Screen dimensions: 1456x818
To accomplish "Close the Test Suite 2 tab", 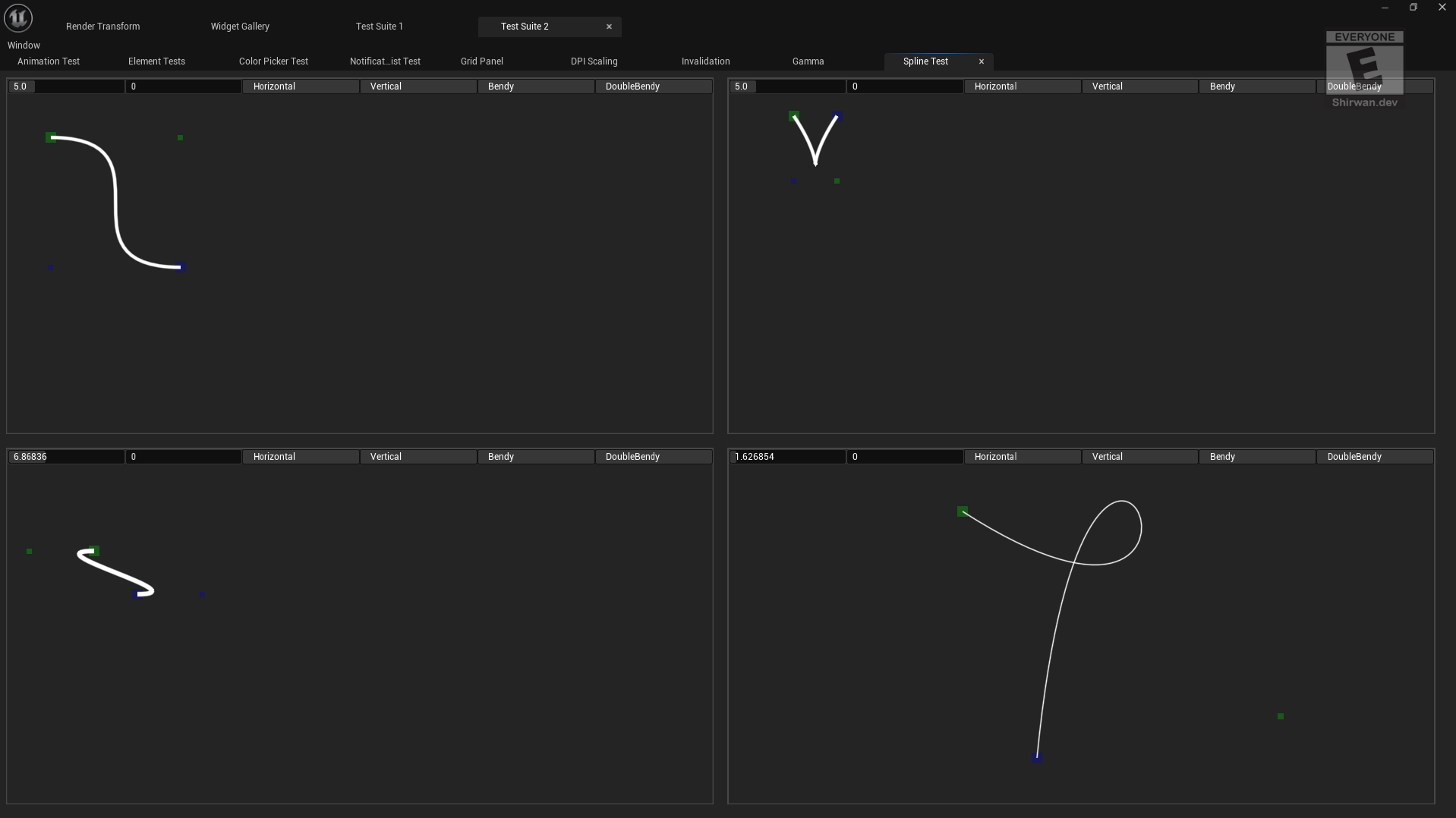I will [609, 27].
